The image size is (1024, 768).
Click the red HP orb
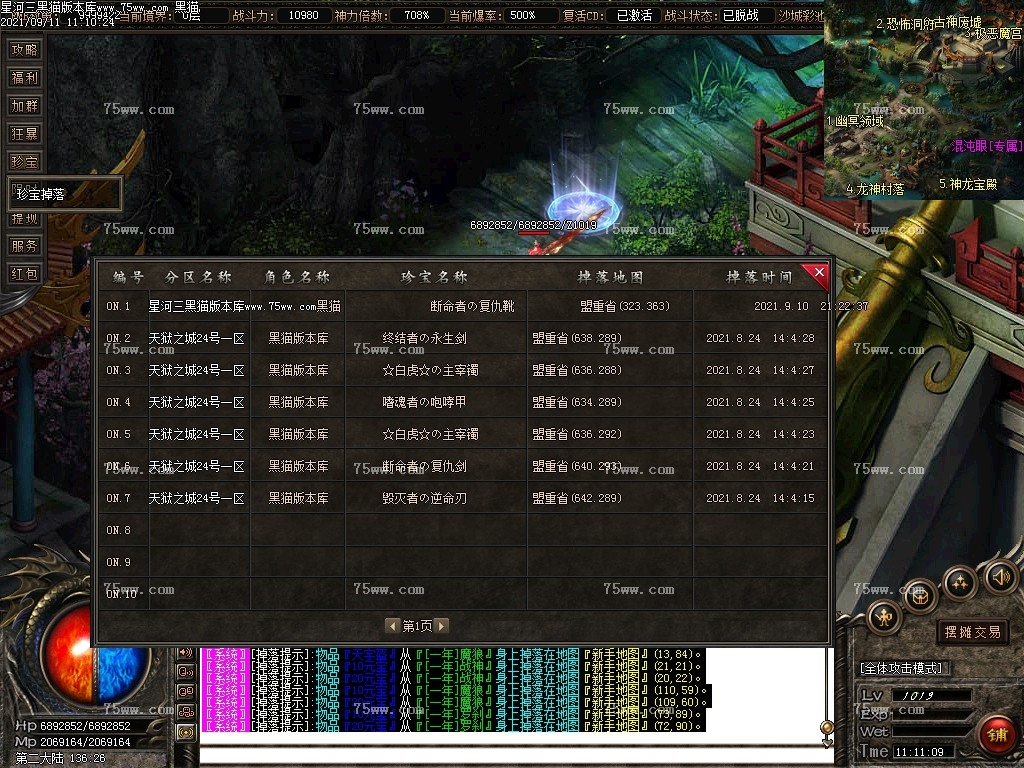69,653
